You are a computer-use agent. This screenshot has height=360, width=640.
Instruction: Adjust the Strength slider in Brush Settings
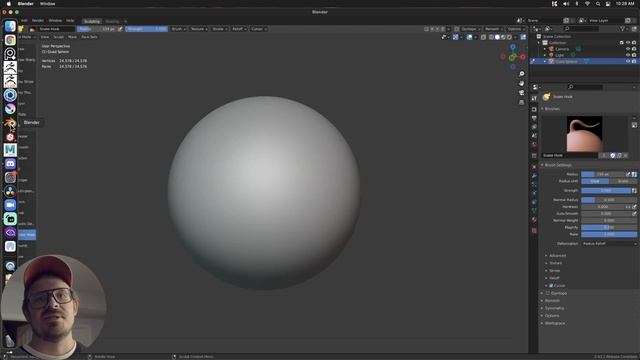click(606, 191)
